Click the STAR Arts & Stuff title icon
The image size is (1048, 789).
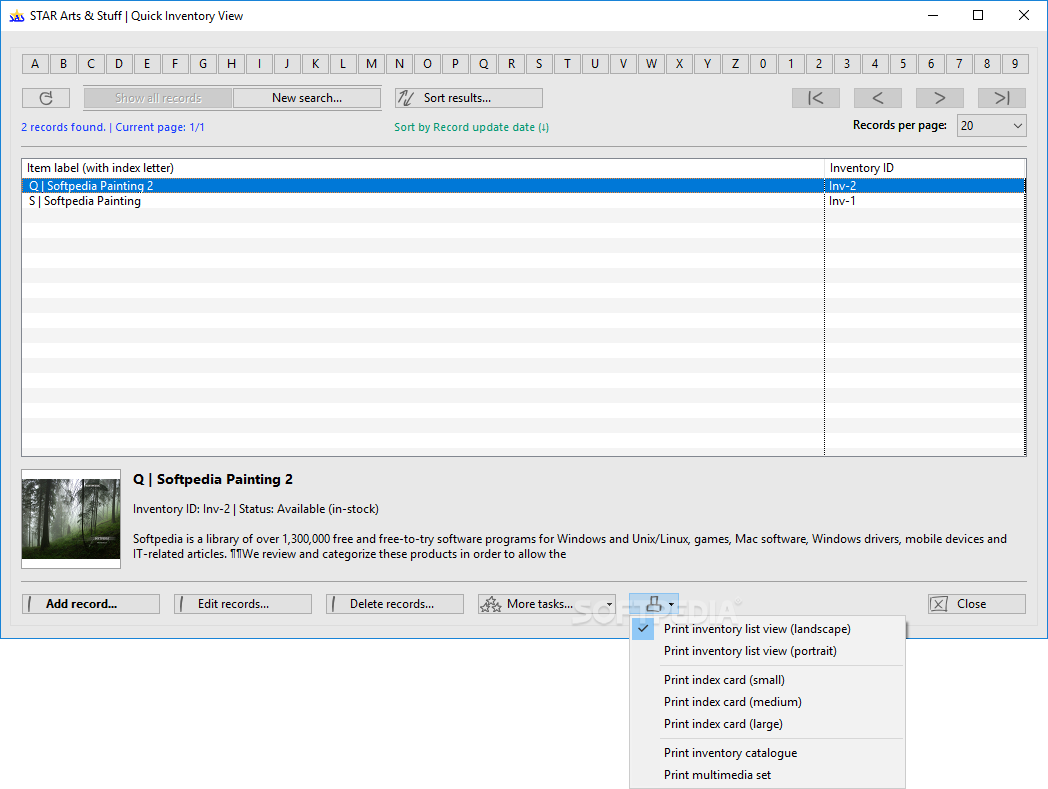click(x=16, y=15)
